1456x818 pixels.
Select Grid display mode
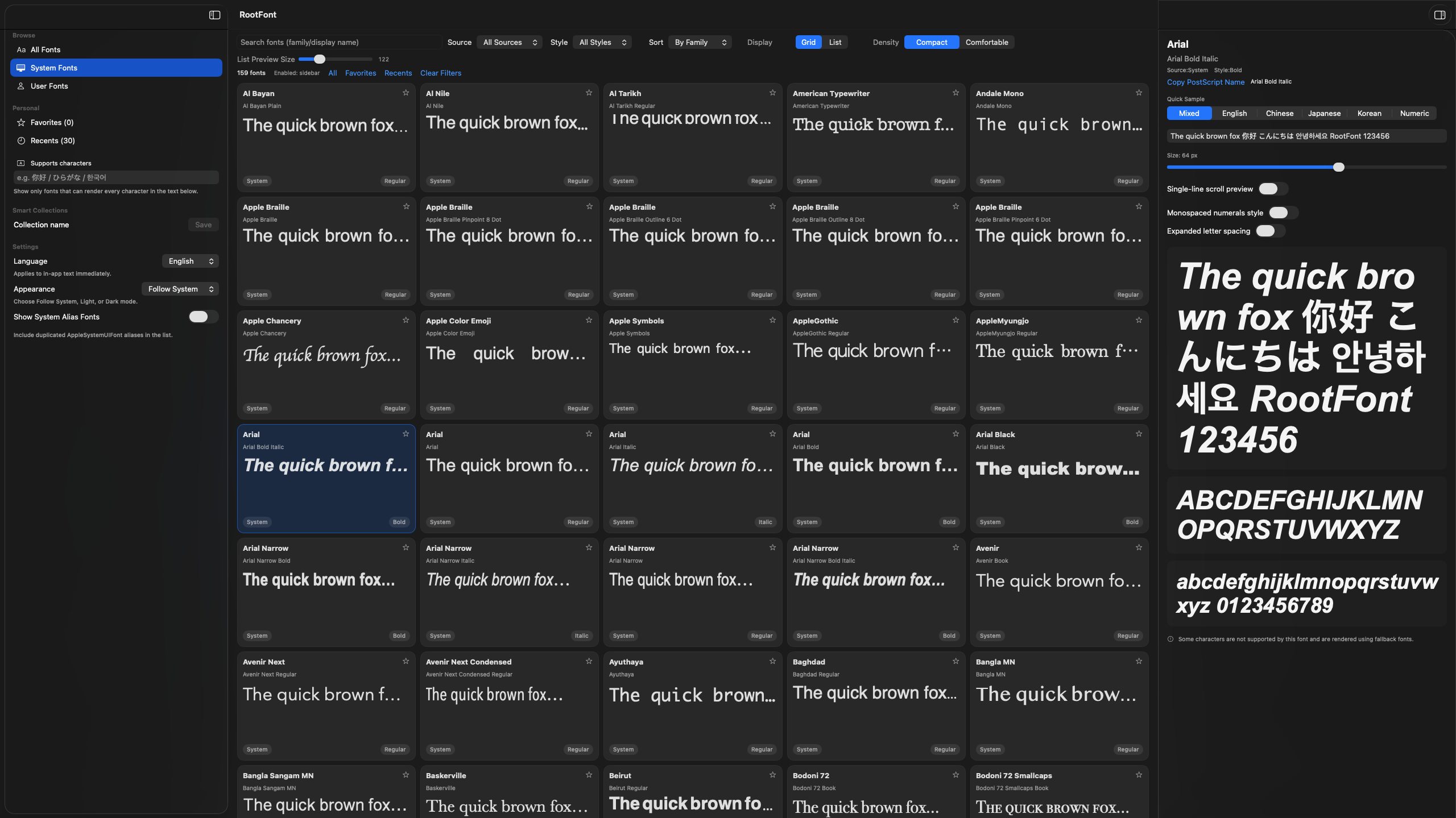tap(808, 42)
